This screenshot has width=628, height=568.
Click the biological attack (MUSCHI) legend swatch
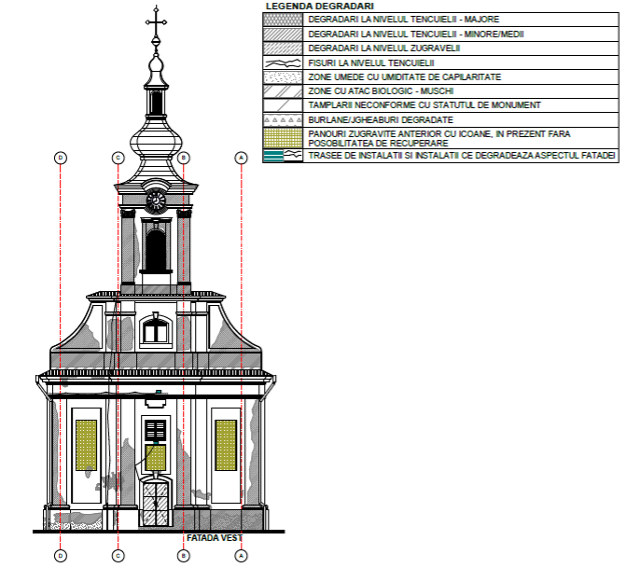pos(283,91)
